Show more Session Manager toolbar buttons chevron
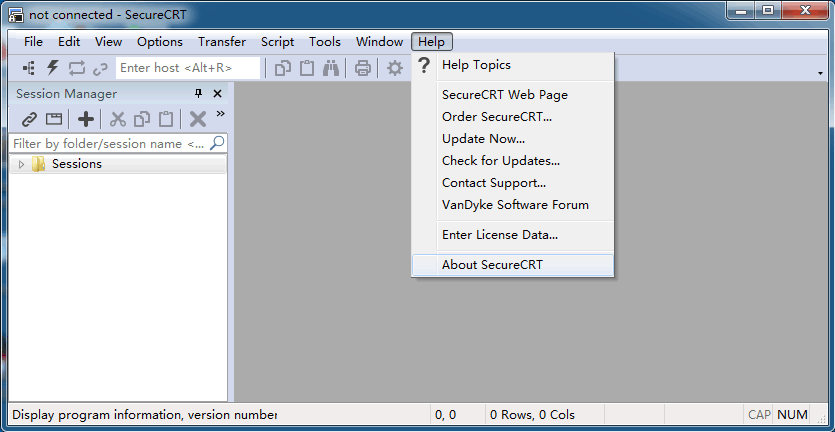This screenshot has height=432, width=835. [220, 113]
